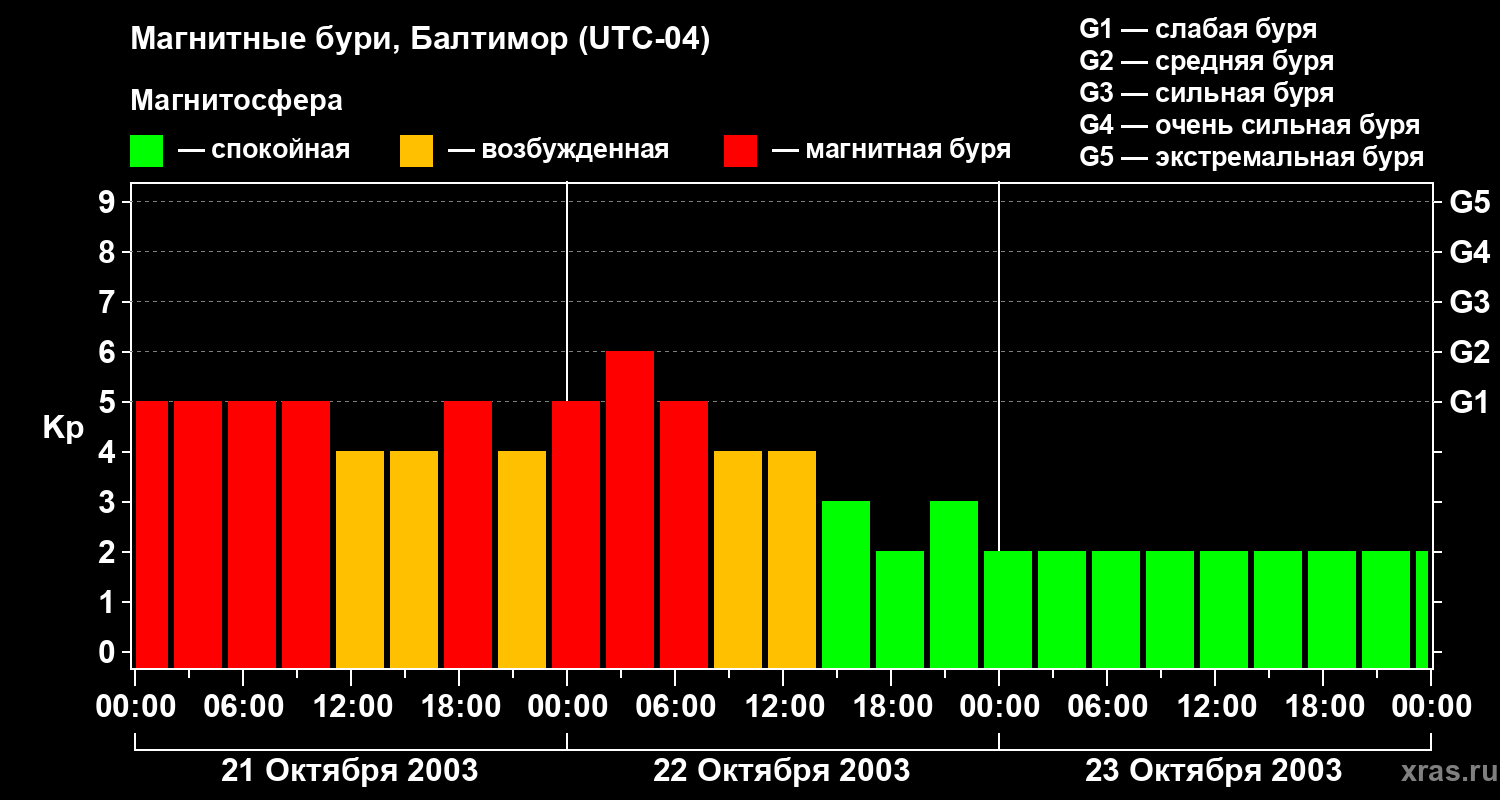Click the first red bar on 21 October
Image resolution: width=1500 pixels, height=800 pixels.
point(152,535)
